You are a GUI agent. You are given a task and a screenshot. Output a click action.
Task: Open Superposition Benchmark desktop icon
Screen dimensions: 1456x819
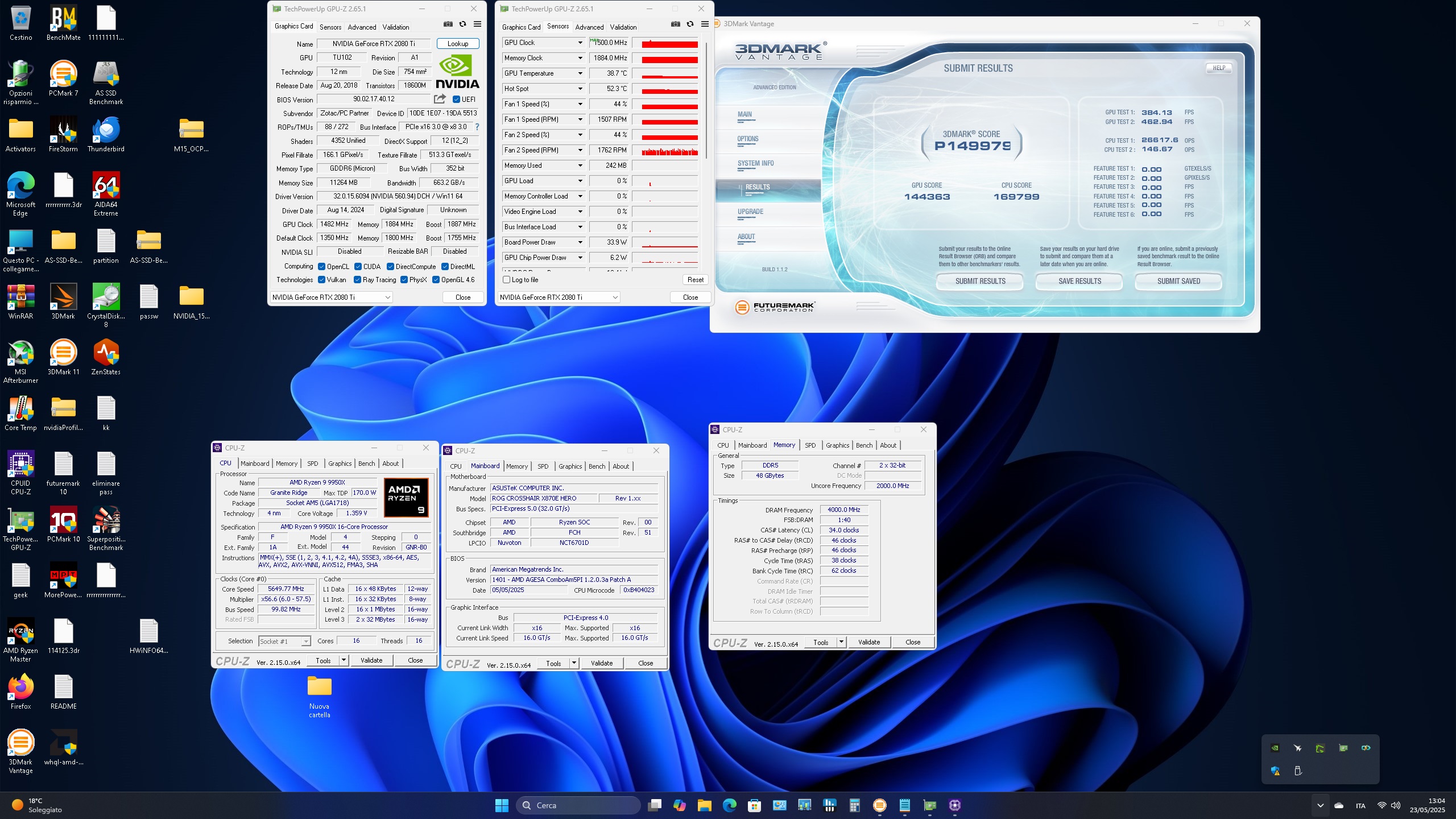tap(106, 529)
